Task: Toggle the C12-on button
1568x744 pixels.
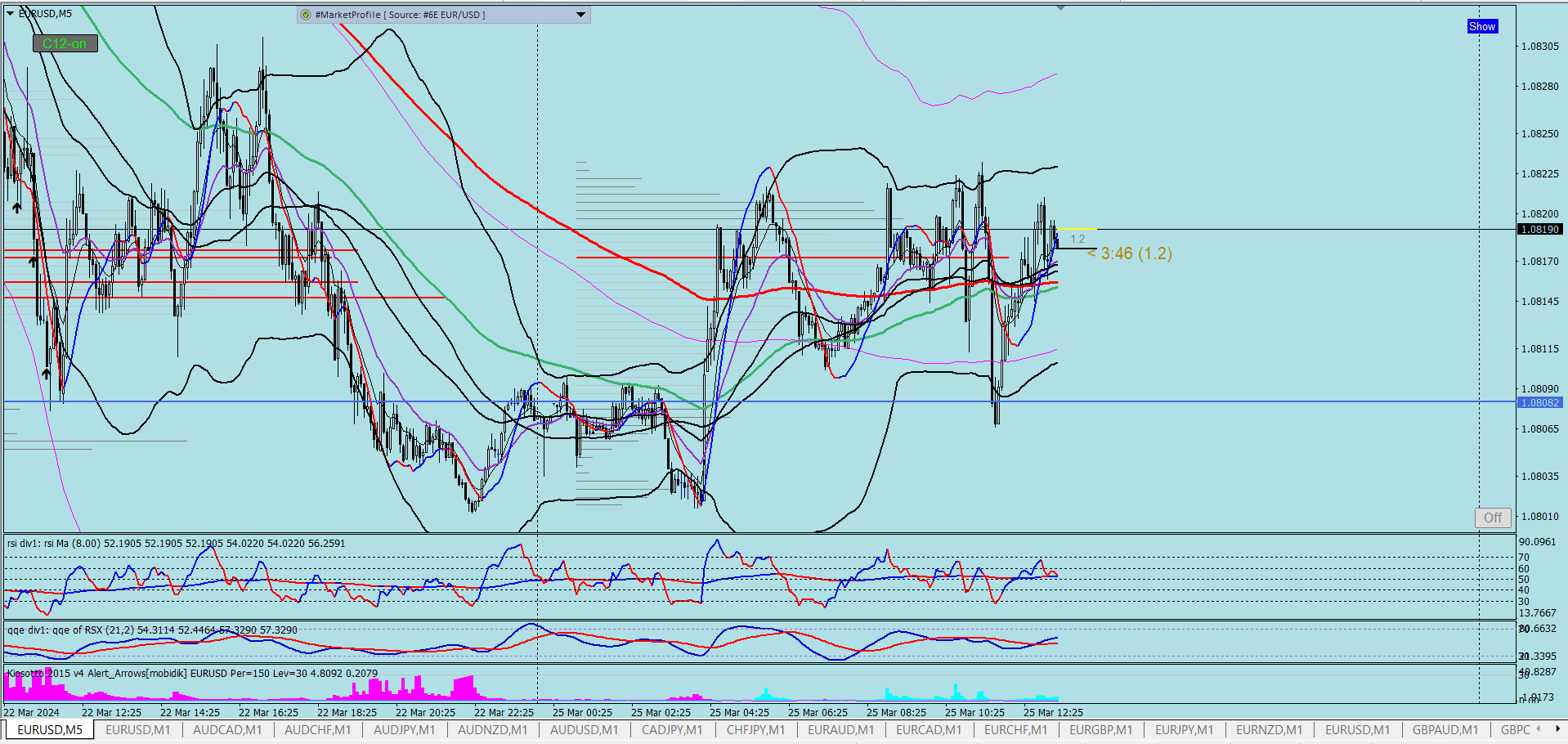Action: coord(65,43)
